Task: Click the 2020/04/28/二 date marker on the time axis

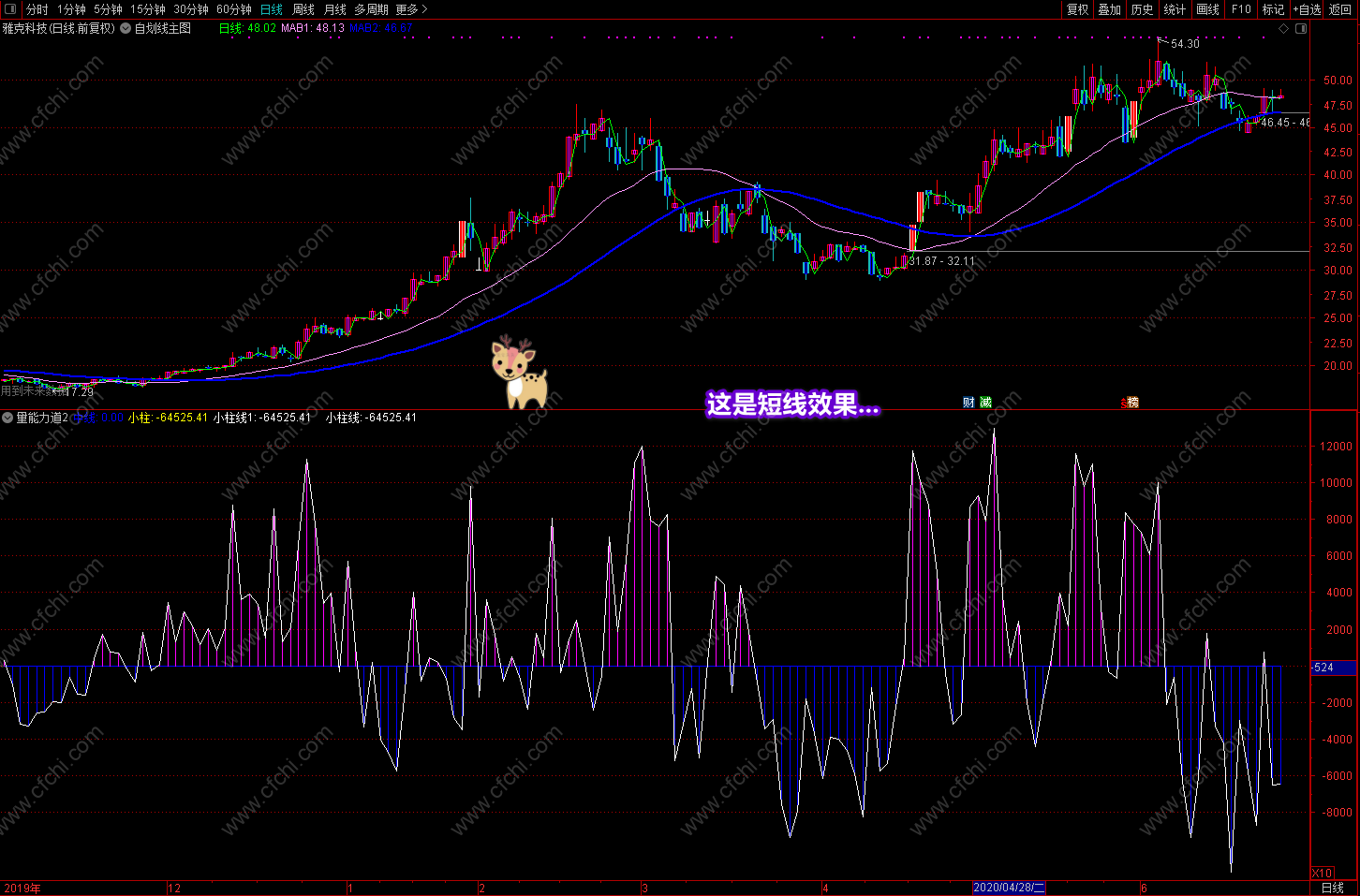Action: tap(1009, 888)
